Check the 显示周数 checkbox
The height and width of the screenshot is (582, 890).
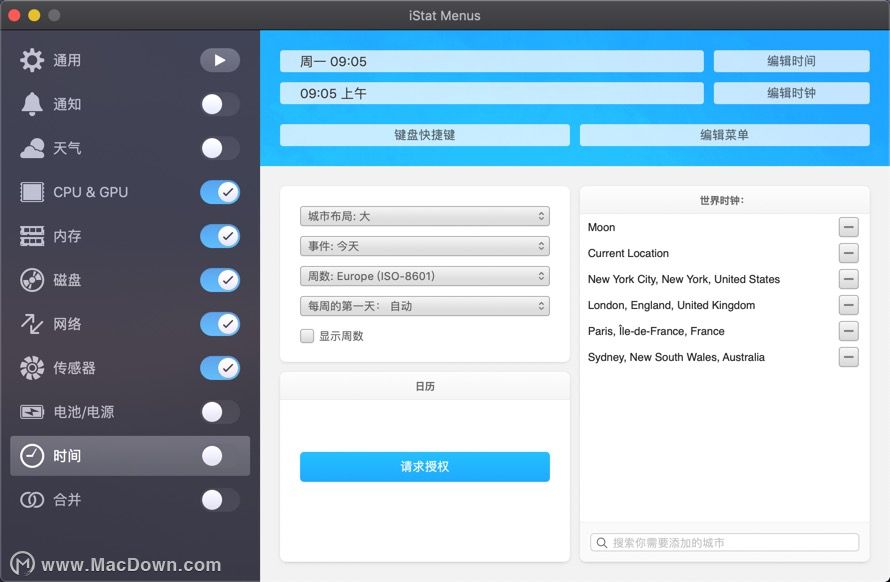(x=308, y=336)
